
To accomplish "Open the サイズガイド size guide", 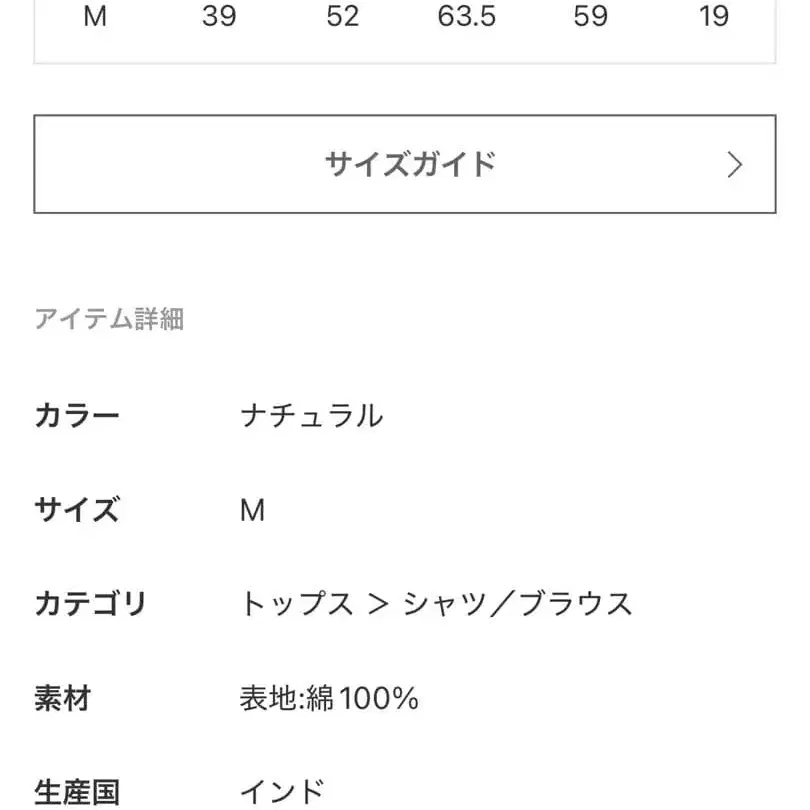I will point(405,163).
